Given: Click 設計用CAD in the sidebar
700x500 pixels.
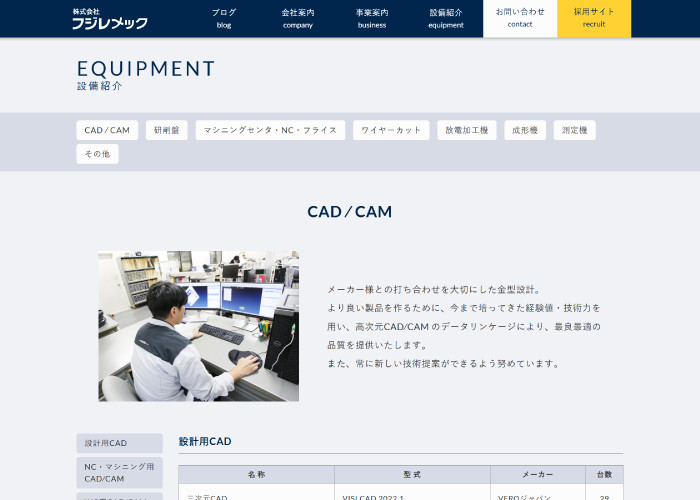Looking at the screenshot, I should (119, 443).
